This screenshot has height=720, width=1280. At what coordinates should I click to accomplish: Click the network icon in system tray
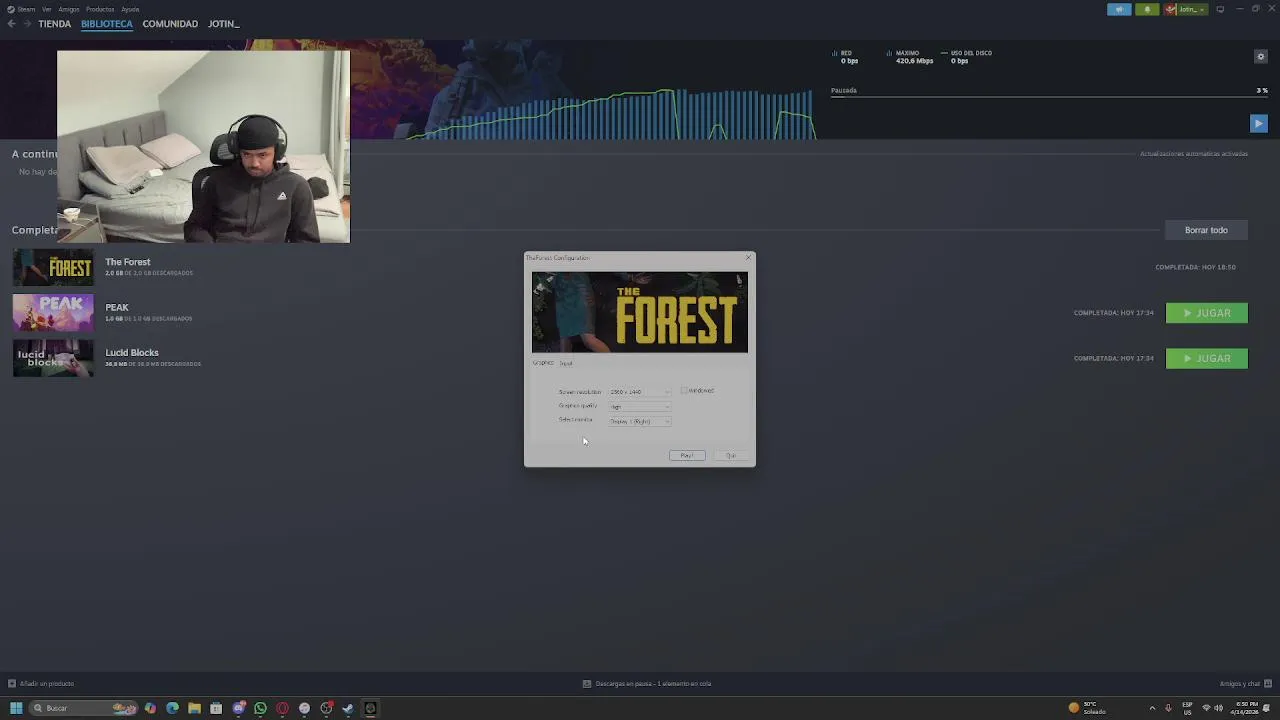click(1206, 708)
